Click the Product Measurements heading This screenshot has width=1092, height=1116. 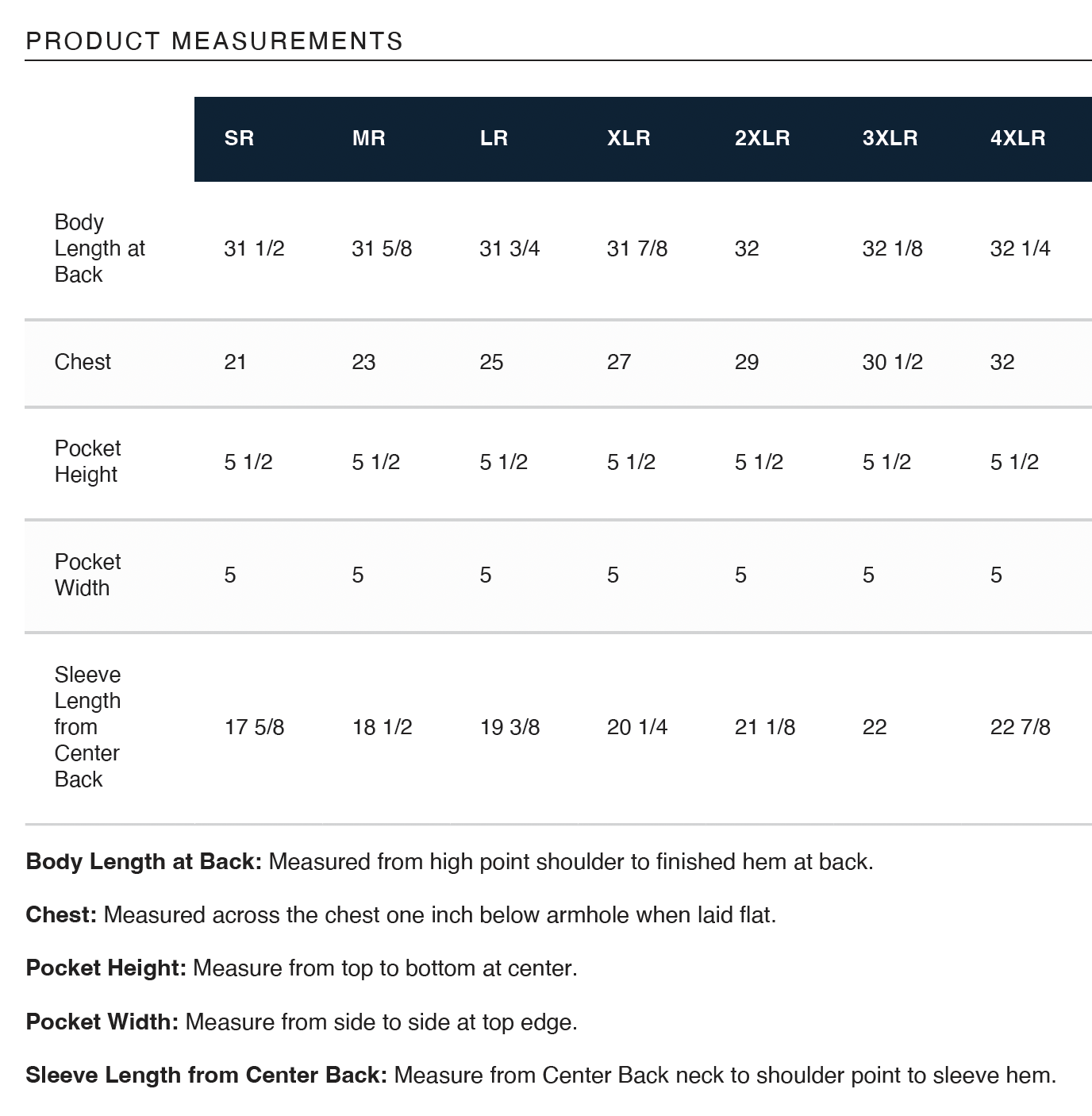(214, 41)
